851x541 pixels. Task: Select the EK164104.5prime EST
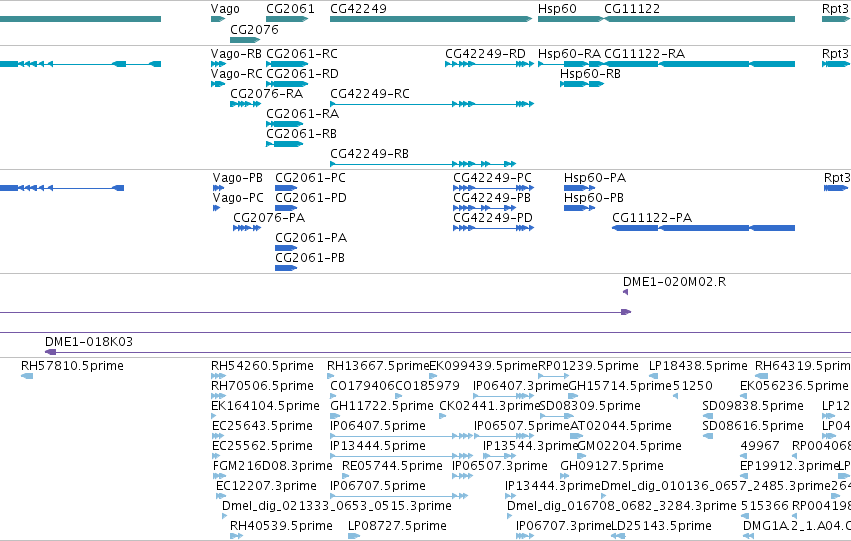click(214, 416)
